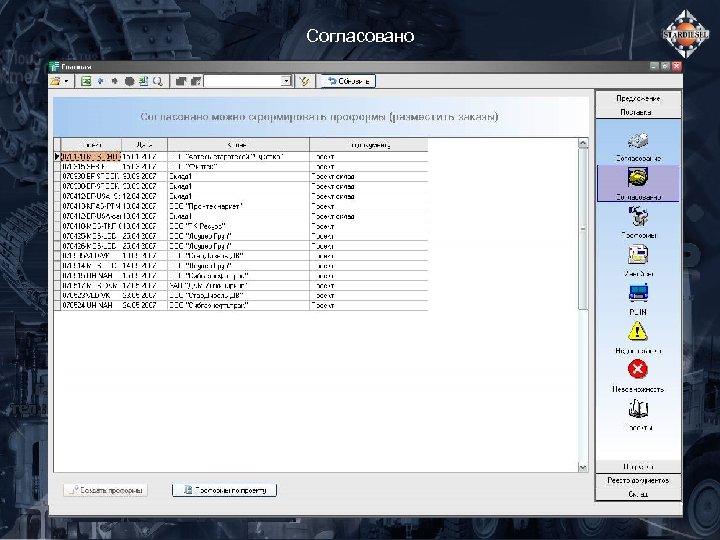Open the Реестр документов sidebar section

[638, 480]
